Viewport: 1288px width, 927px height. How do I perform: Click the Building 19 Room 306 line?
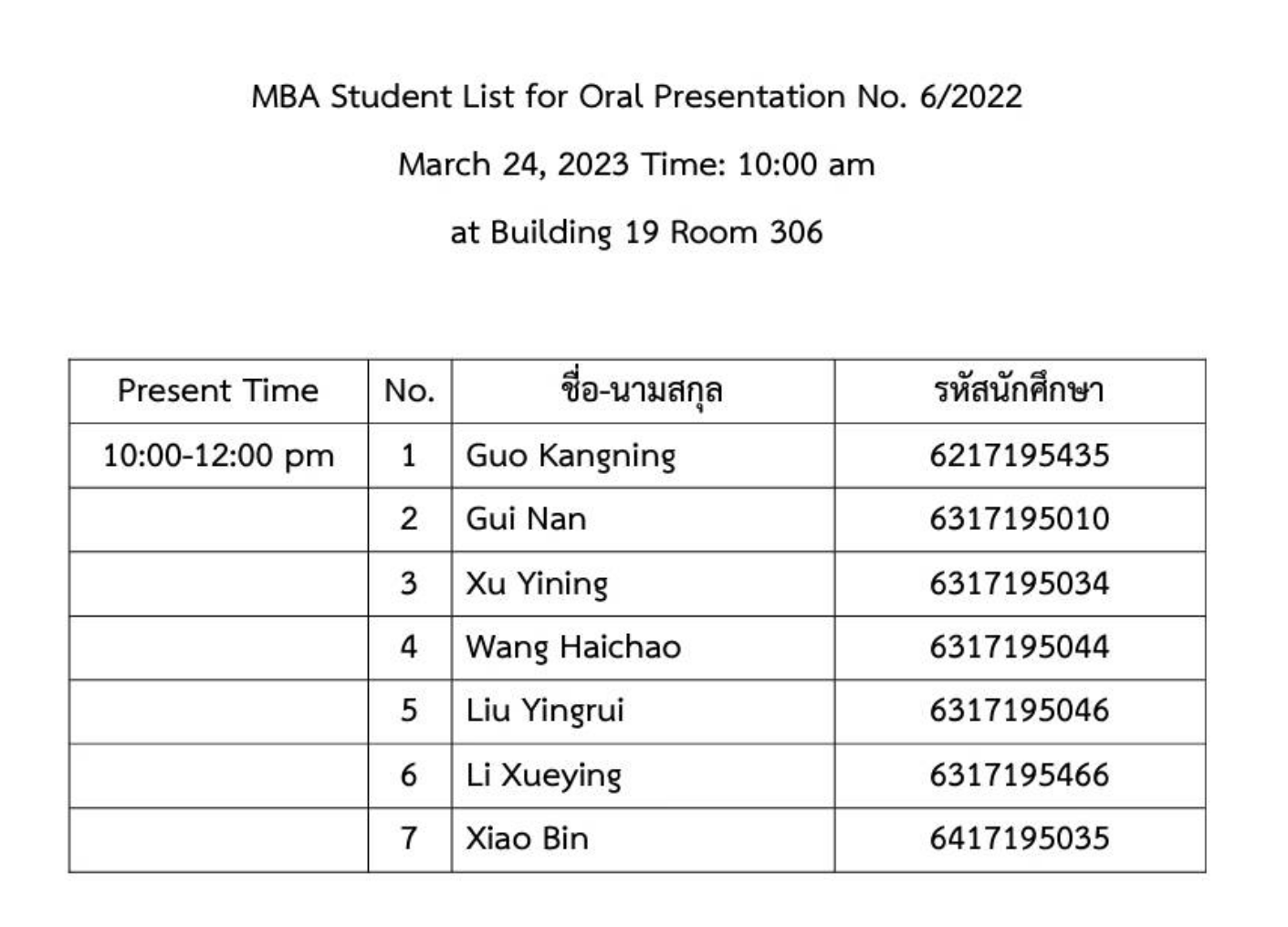pyautogui.click(x=636, y=232)
